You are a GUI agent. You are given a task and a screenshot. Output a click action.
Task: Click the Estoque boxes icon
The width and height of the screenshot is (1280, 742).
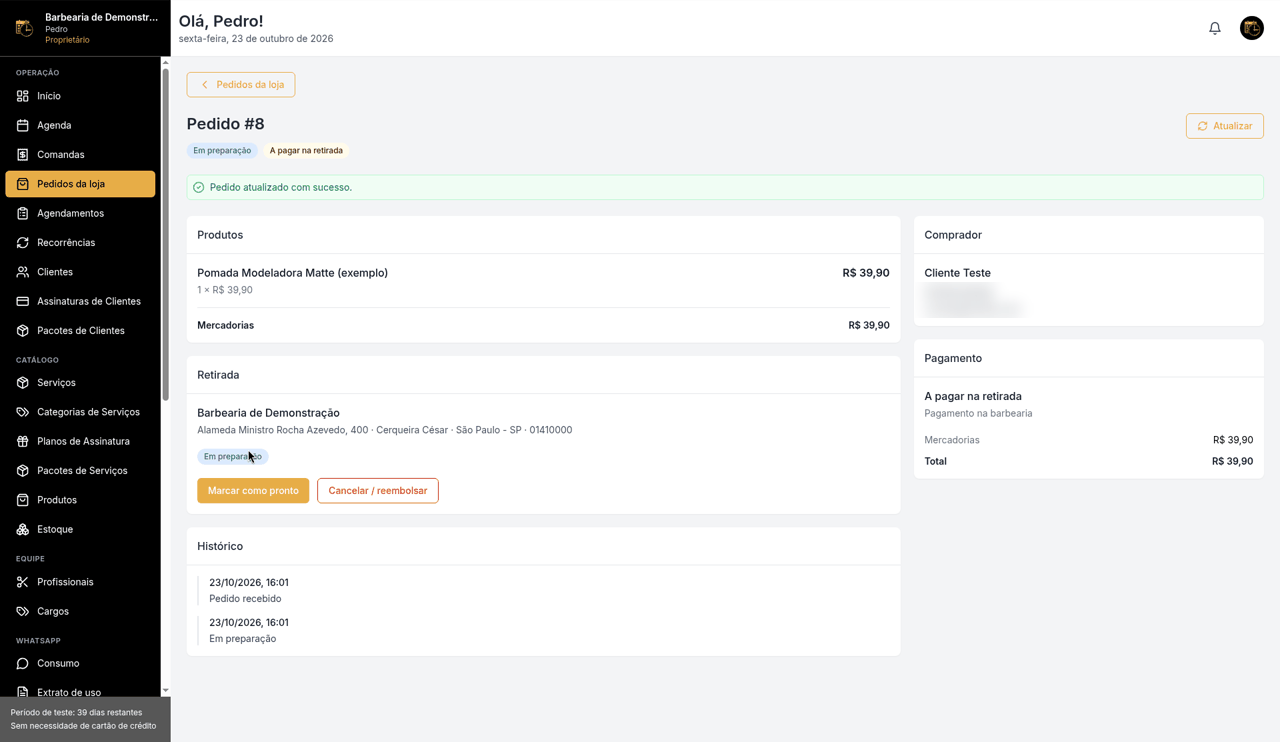click(x=23, y=529)
